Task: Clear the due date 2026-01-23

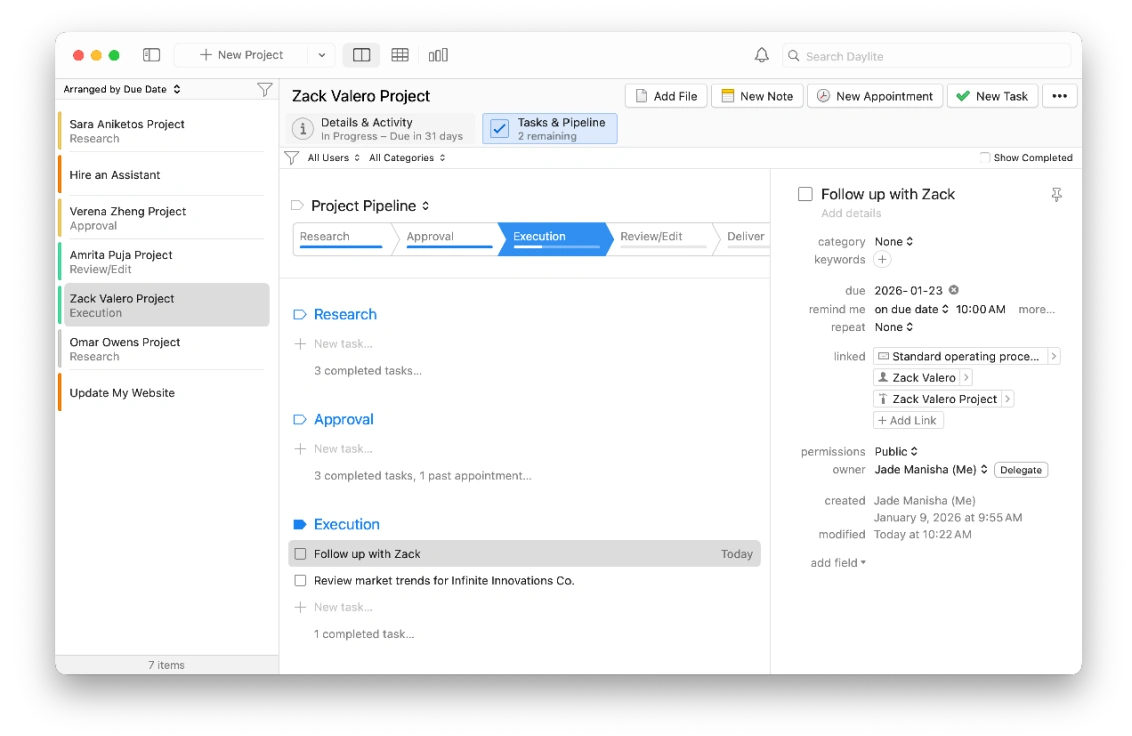Action: click(954, 290)
